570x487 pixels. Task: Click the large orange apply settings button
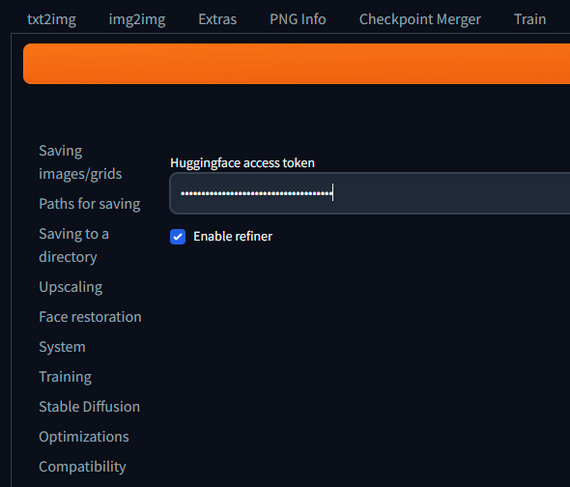tap(296, 64)
